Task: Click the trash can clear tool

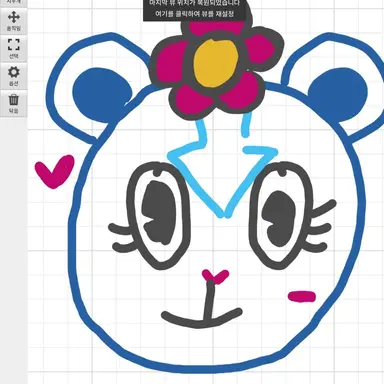Action: click(x=13, y=104)
